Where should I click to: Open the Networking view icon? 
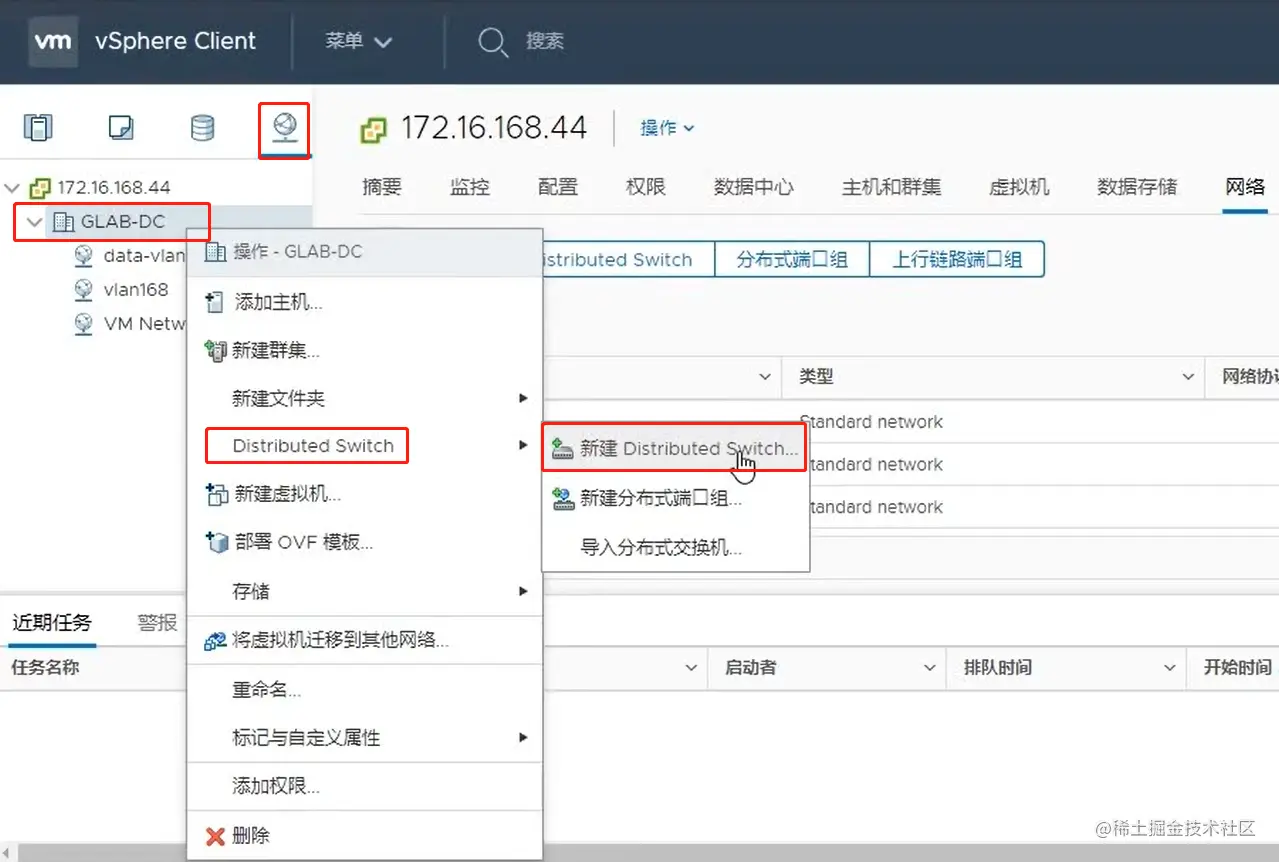point(285,128)
